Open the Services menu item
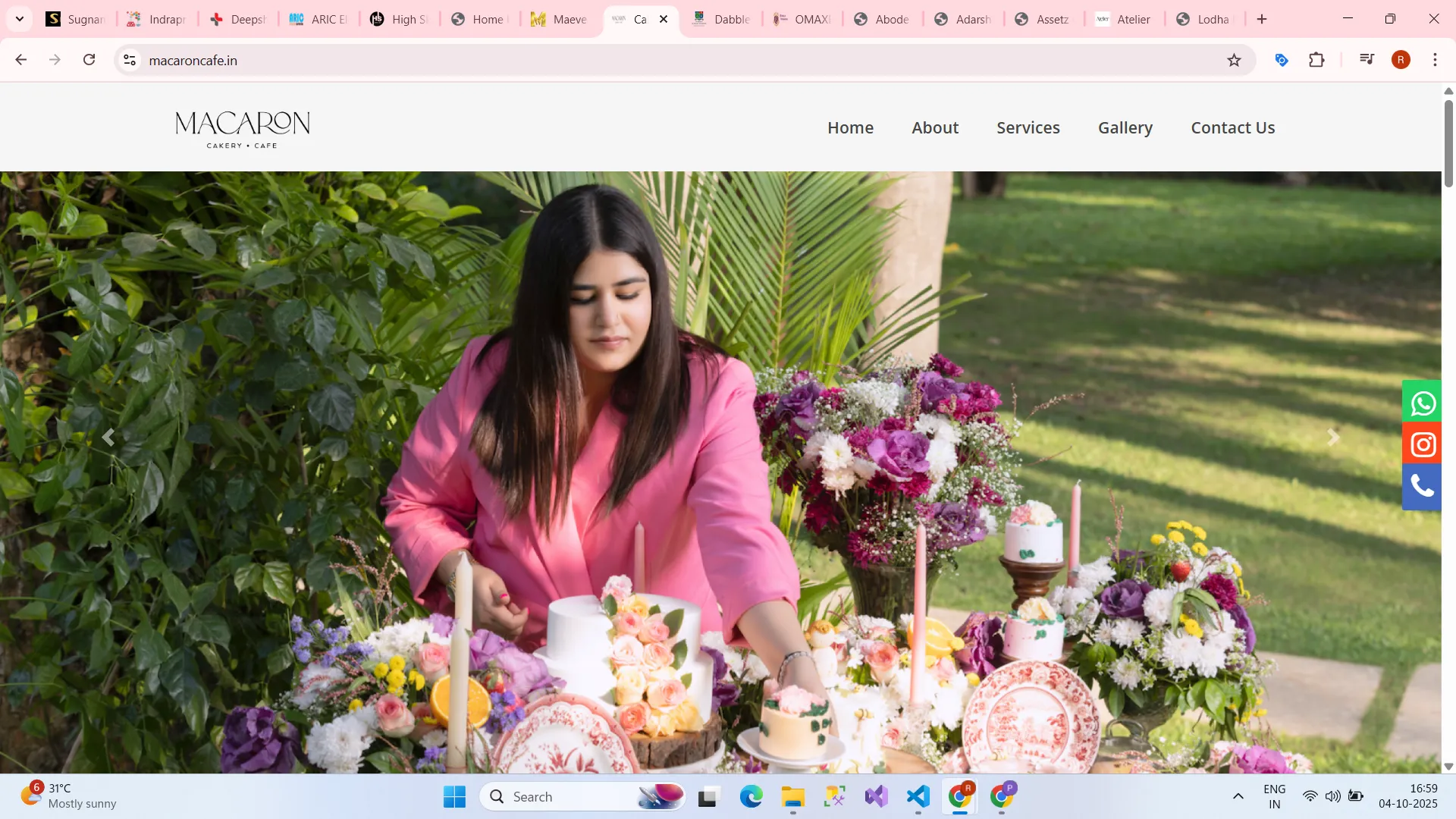The width and height of the screenshot is (1456, 819). (x=1028, y=128)
